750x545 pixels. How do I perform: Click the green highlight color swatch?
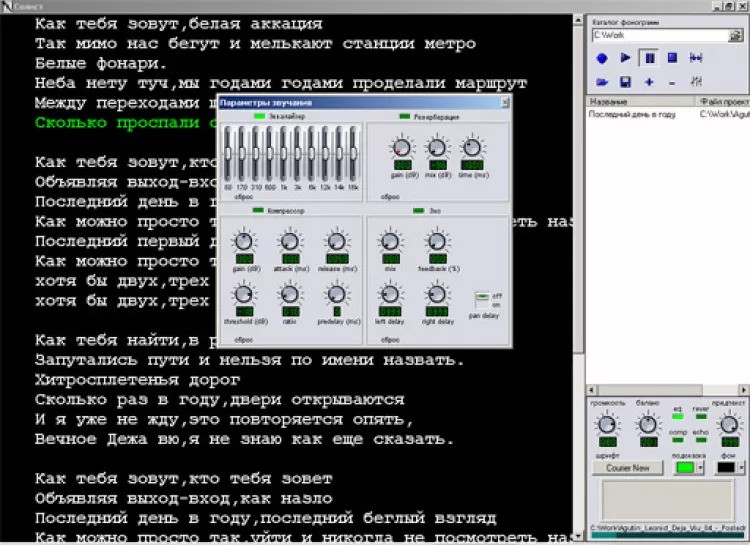(x=684, y=467)
